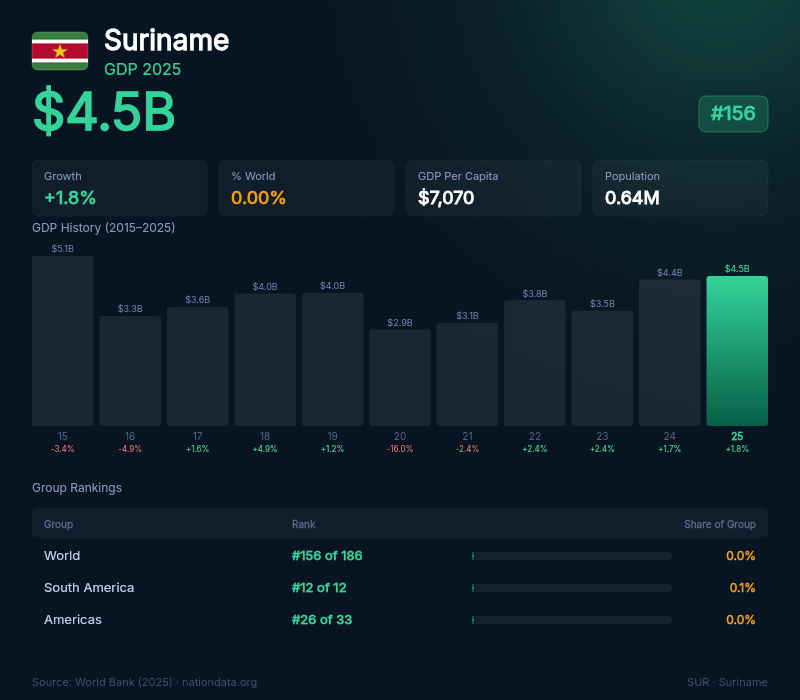Open the Population 0.64M card
800x700 pixels.
[680, 188]
